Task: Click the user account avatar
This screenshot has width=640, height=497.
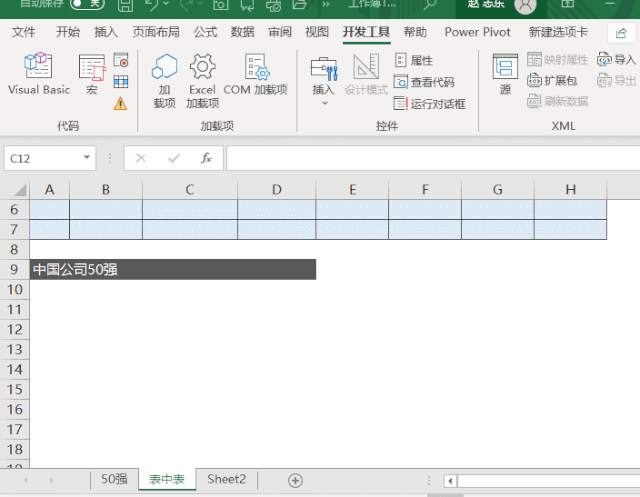Action: point(525,5)
